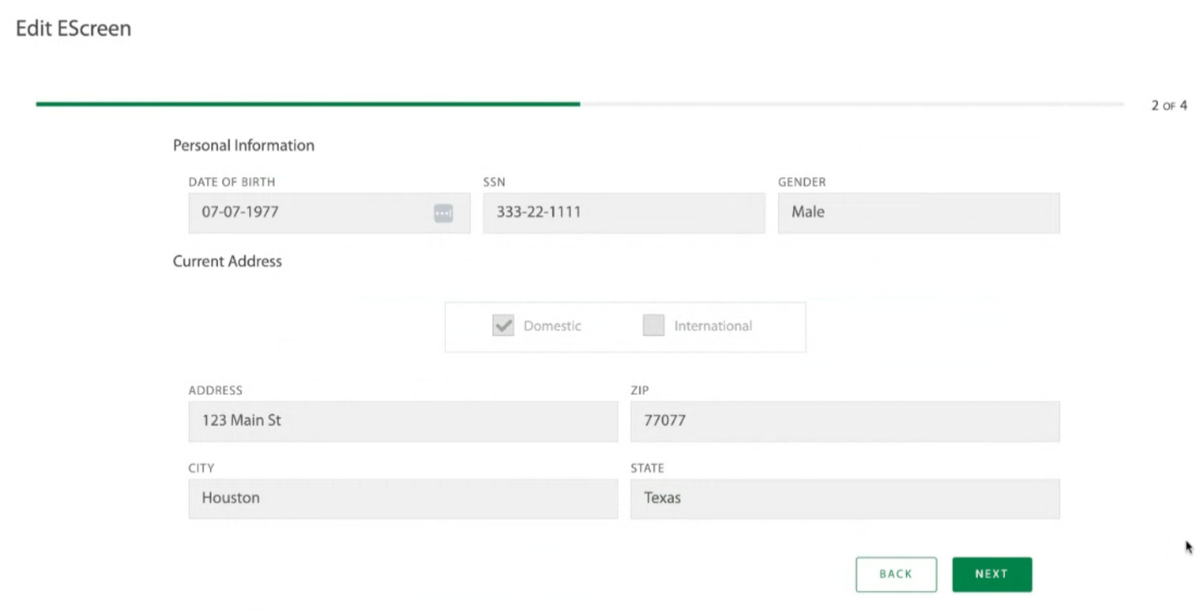Select the ZIP field showing 77077
The width and height of the screenshot is (1200, 610).
[x=845, y=421]
